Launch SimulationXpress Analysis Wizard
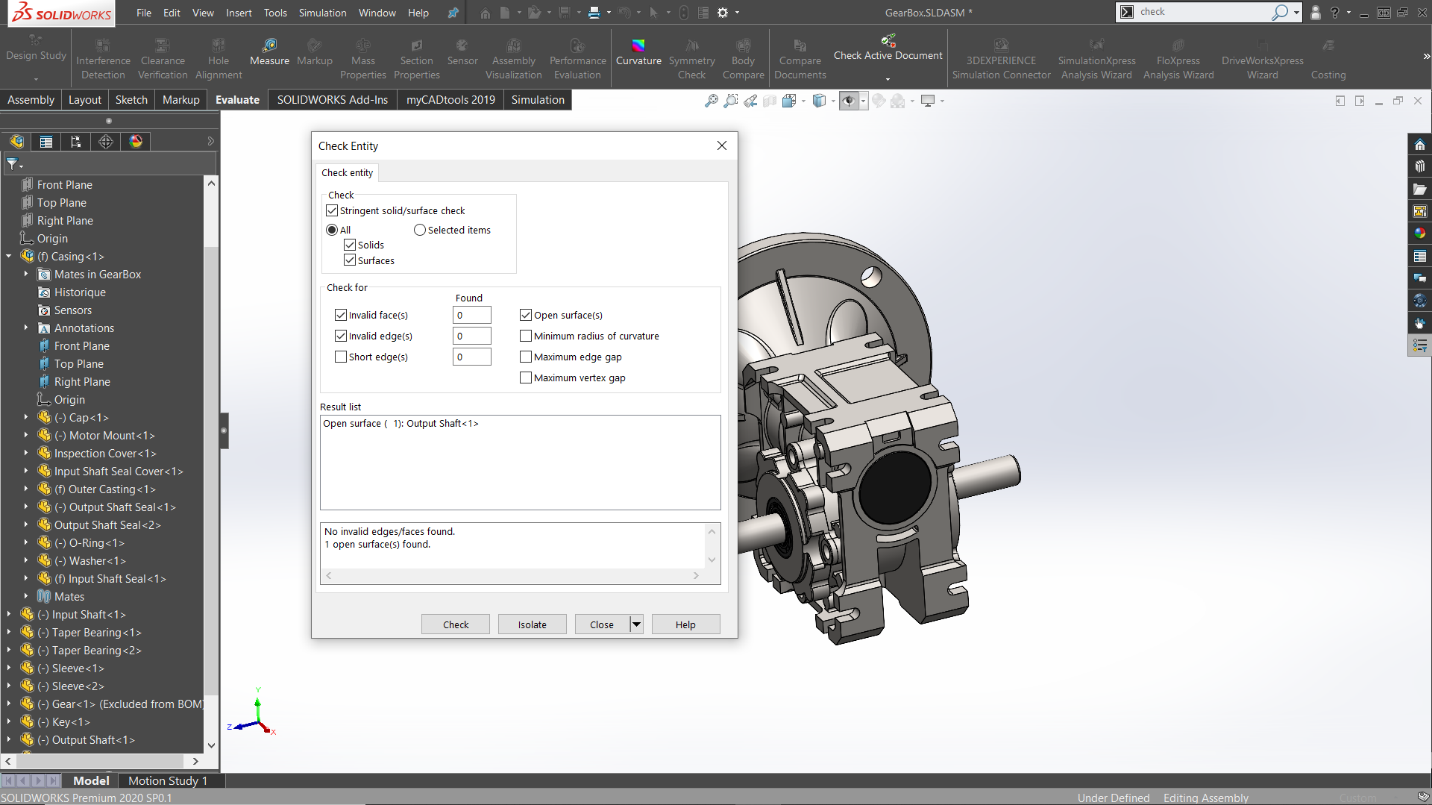Viewport: 1432px width, 805px height. tap(1097, 59)
